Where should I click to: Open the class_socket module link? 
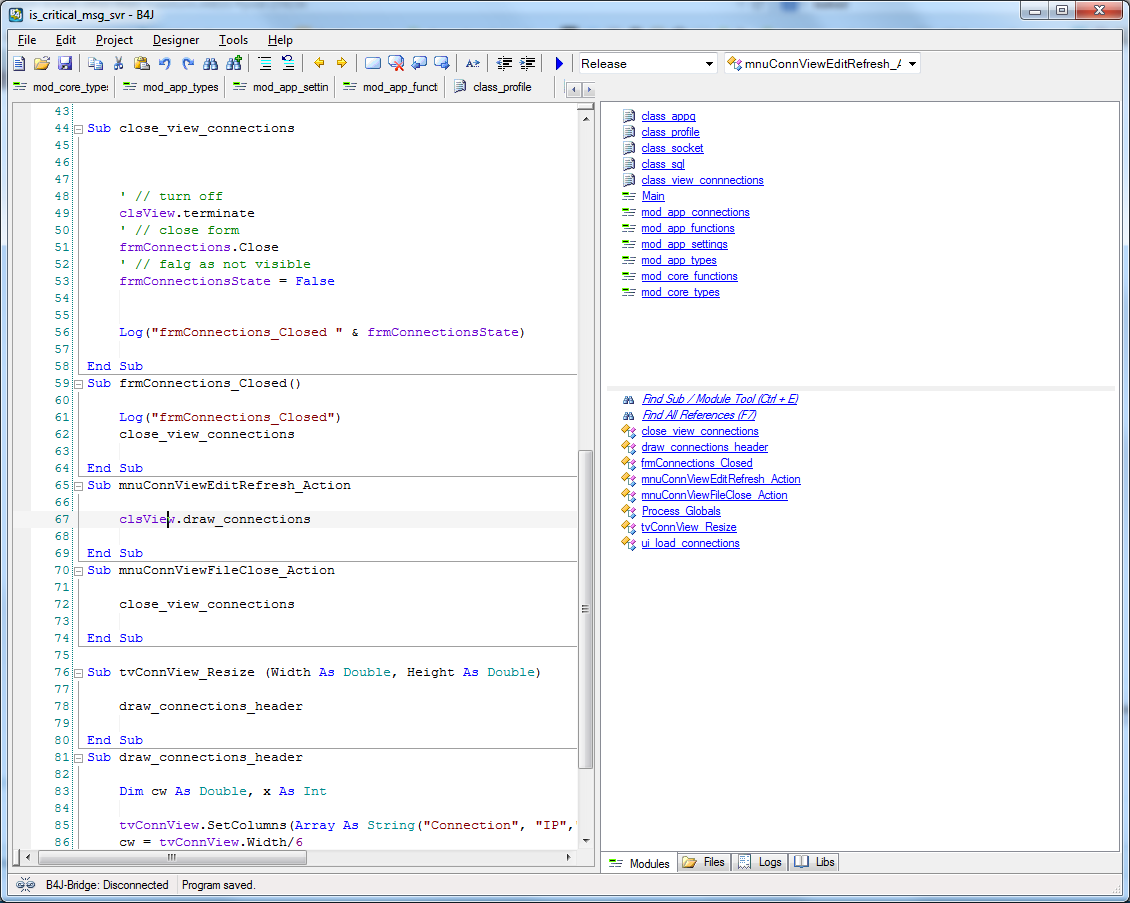672,148
